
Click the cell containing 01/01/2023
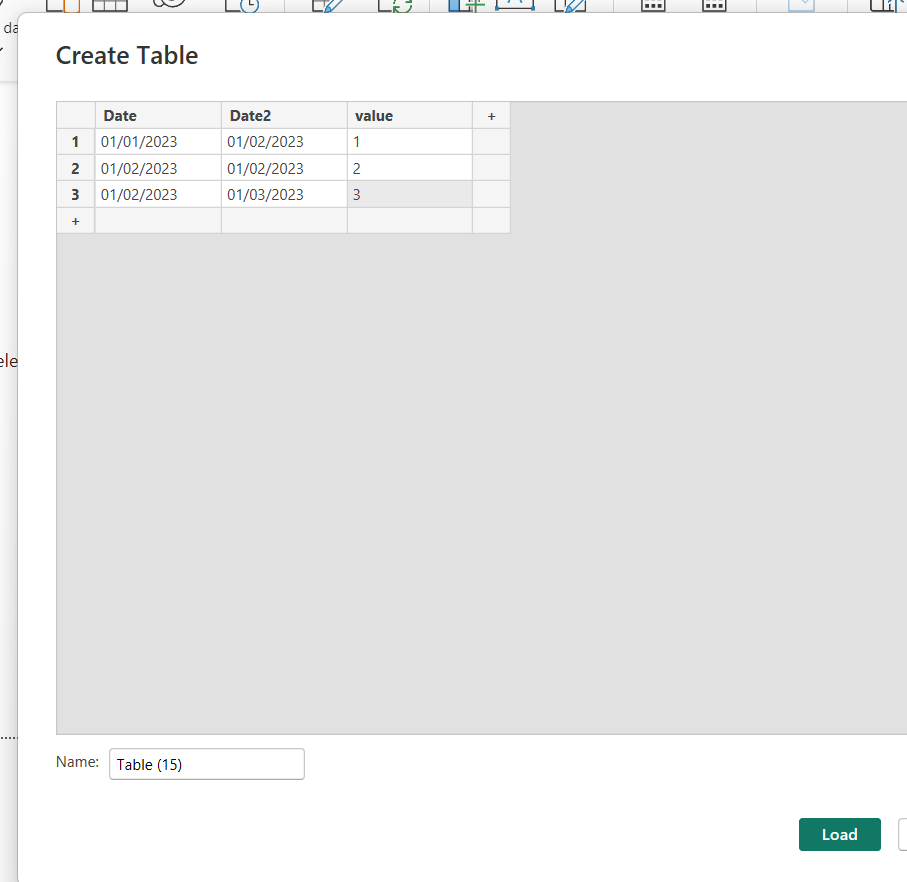158,142
